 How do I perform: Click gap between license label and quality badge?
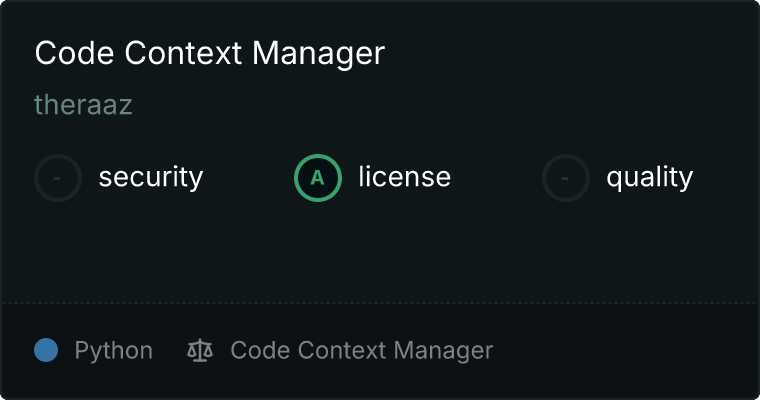pos(496,178)
